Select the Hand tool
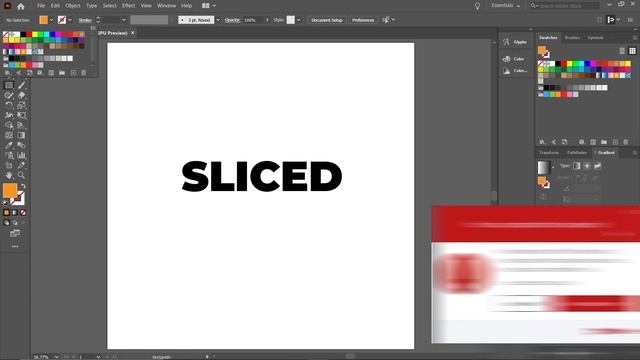This screenshot has height=360, width=640. (x=9, y=176)
